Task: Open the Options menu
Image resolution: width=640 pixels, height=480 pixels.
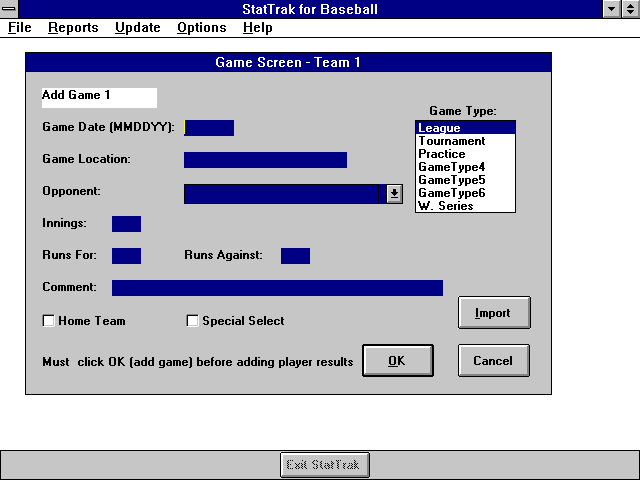Action: pos(201,28)
